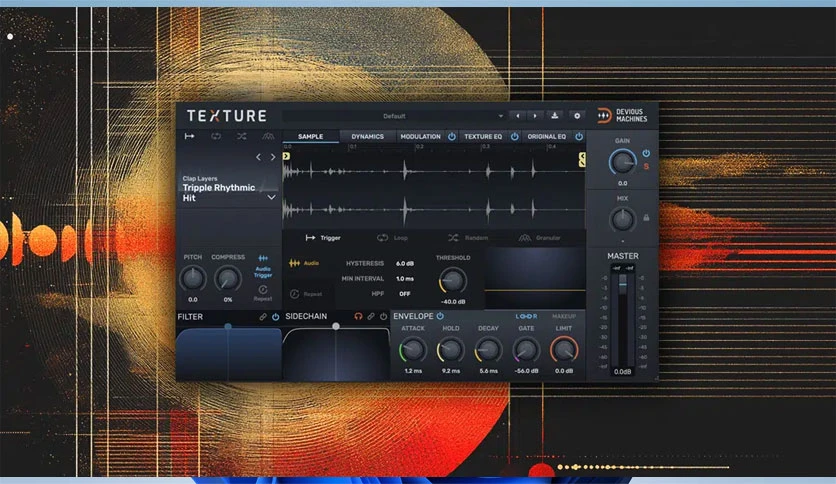Toggle the Modulation power button
This screenshot has width=836, height=484.
click(452, 136)
